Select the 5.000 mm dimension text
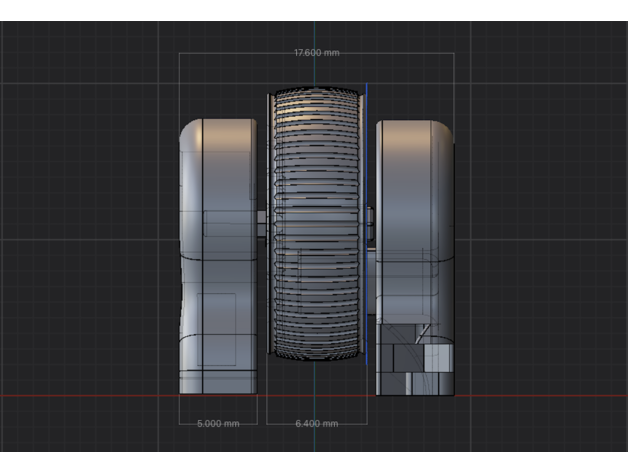Screen dimensions: 628x472 pyautogui.click(x=218, y=424)
